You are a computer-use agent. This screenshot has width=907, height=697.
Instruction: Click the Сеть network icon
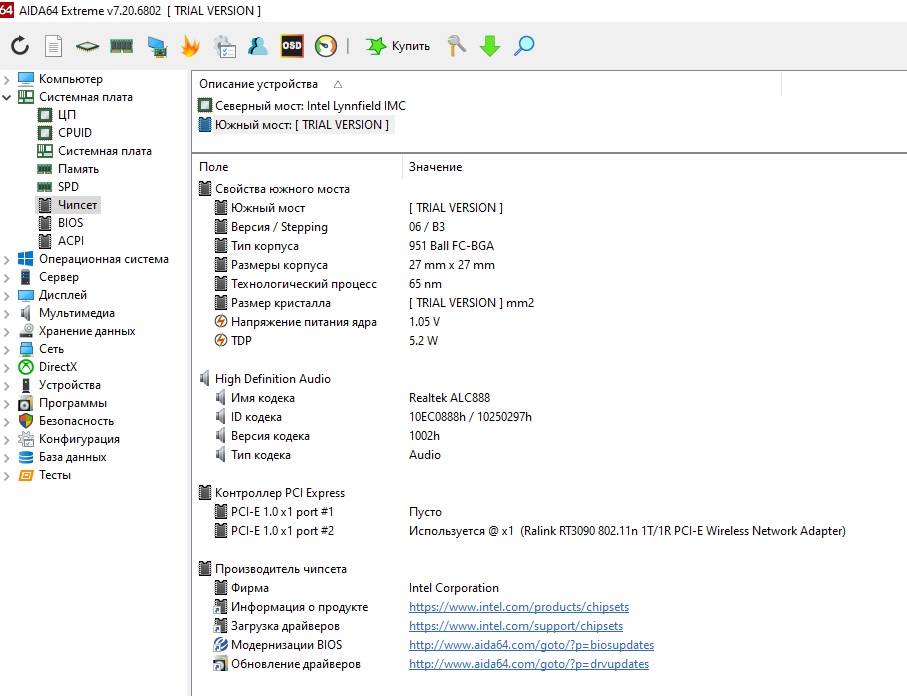coord(26,349)
